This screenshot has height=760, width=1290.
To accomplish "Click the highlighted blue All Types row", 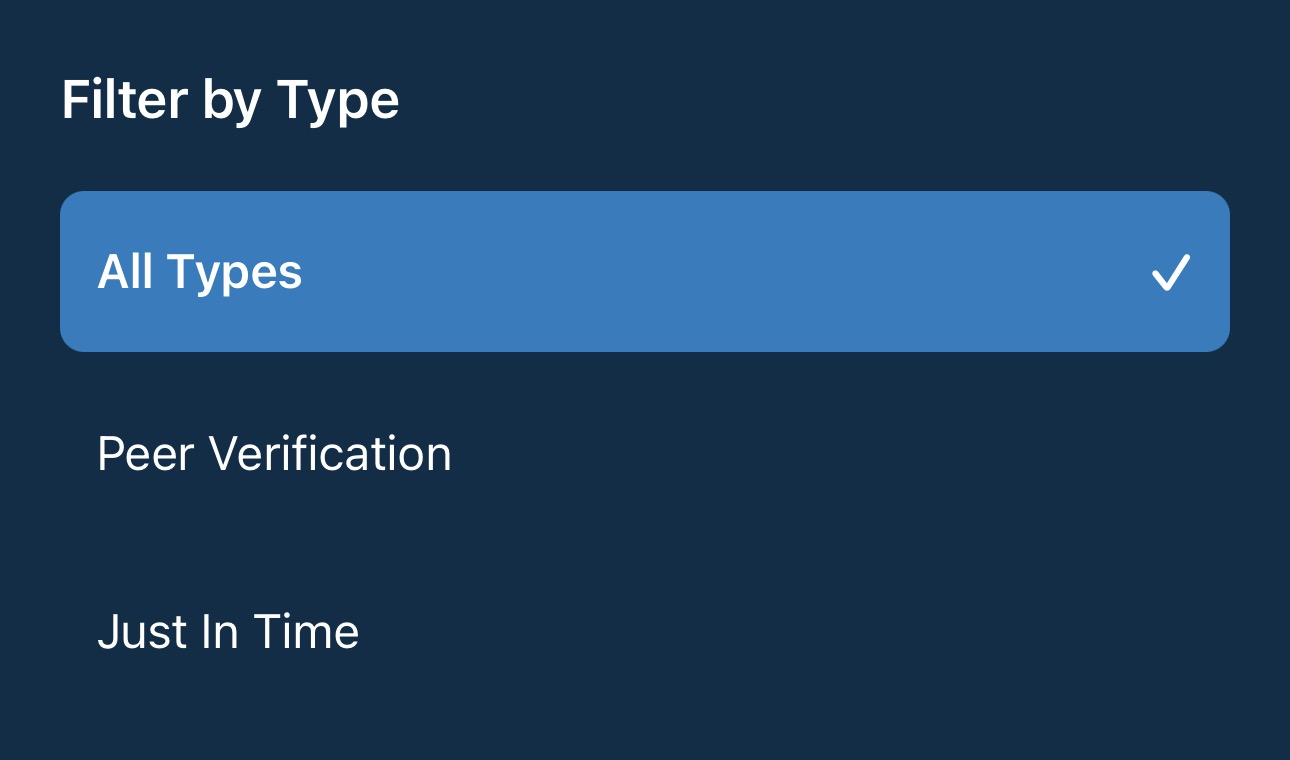I will (x=644, y=272).
